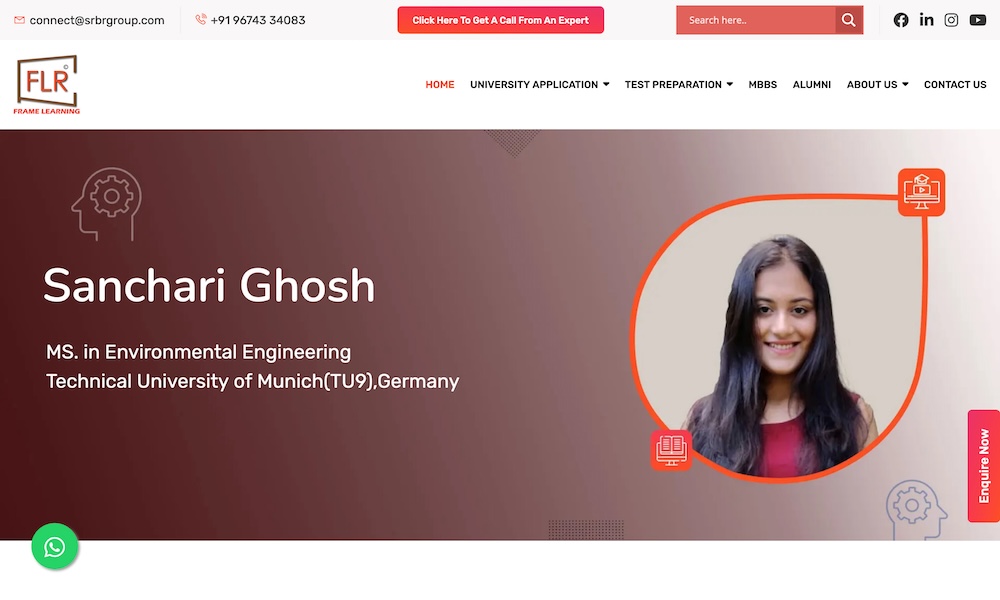Screen dimensions: 1000x600
Task: Expand the About Us dropdown
Action: [x=878, y=84]
